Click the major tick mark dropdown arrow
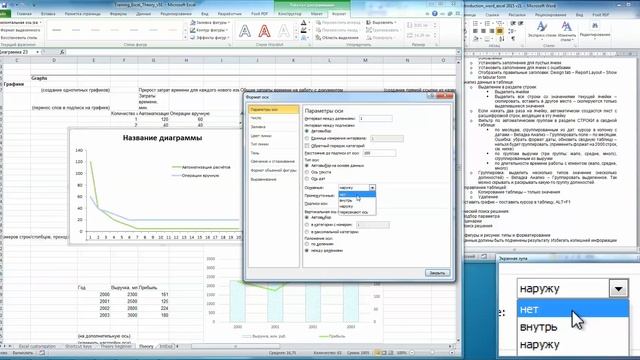 pos(372,188)
